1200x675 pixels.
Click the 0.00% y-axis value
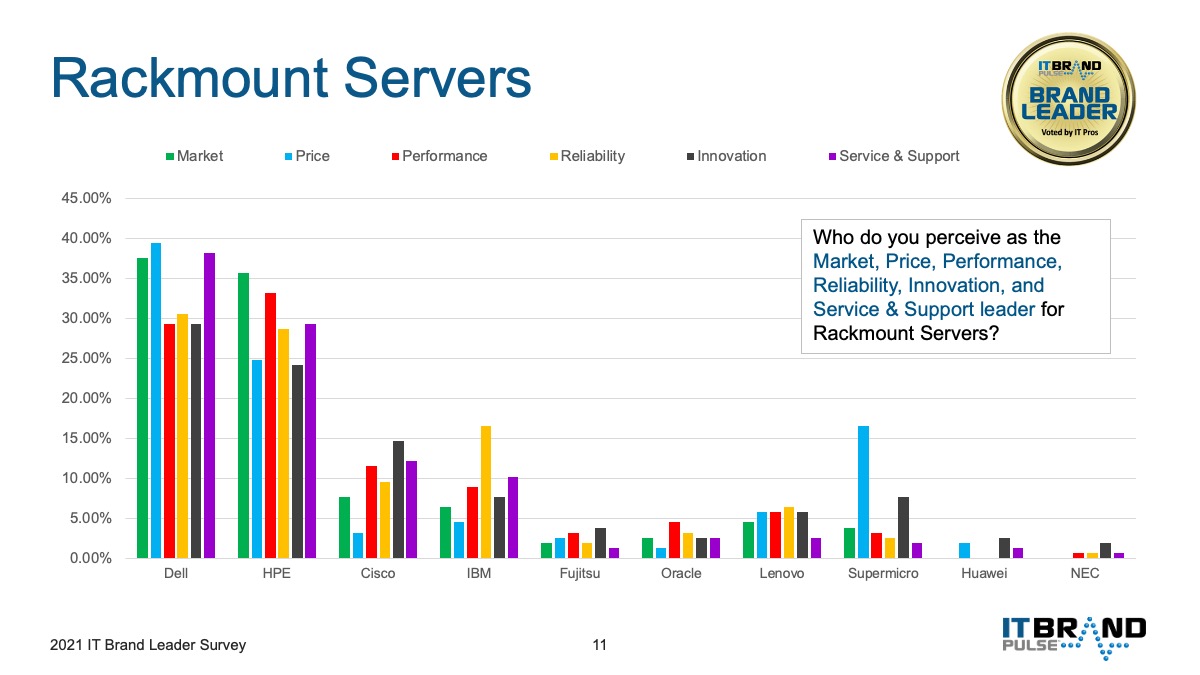click(92, 558)
